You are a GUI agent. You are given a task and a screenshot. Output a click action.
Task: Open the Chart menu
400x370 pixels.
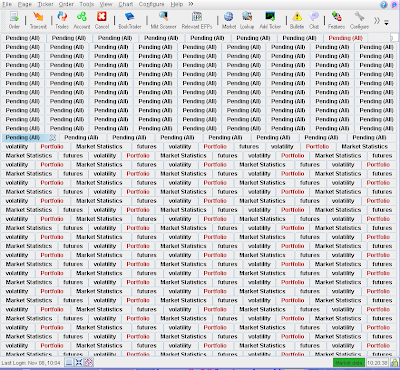pos(126,4)
